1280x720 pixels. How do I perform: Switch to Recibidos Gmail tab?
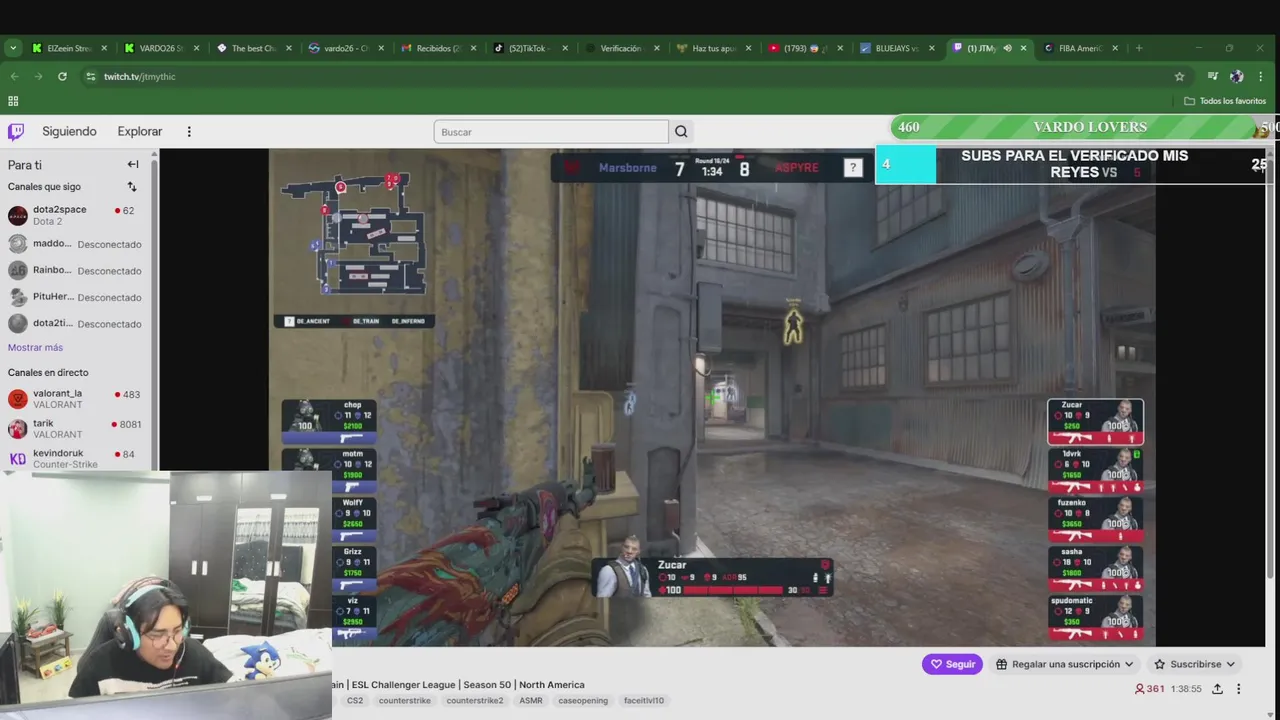click(x=438, y=48)
